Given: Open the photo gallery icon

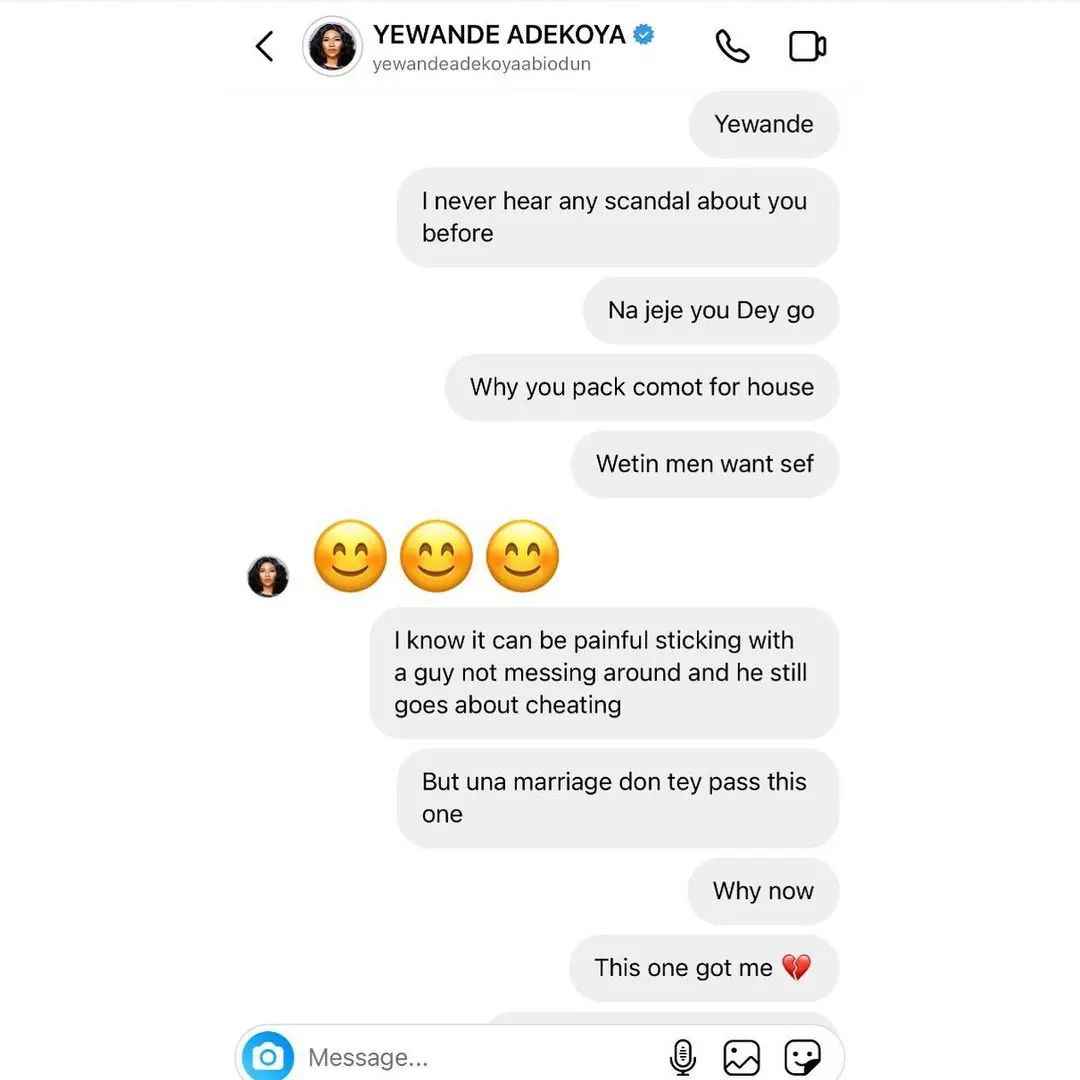Looking at the screenshot, I should point(741,1057).
